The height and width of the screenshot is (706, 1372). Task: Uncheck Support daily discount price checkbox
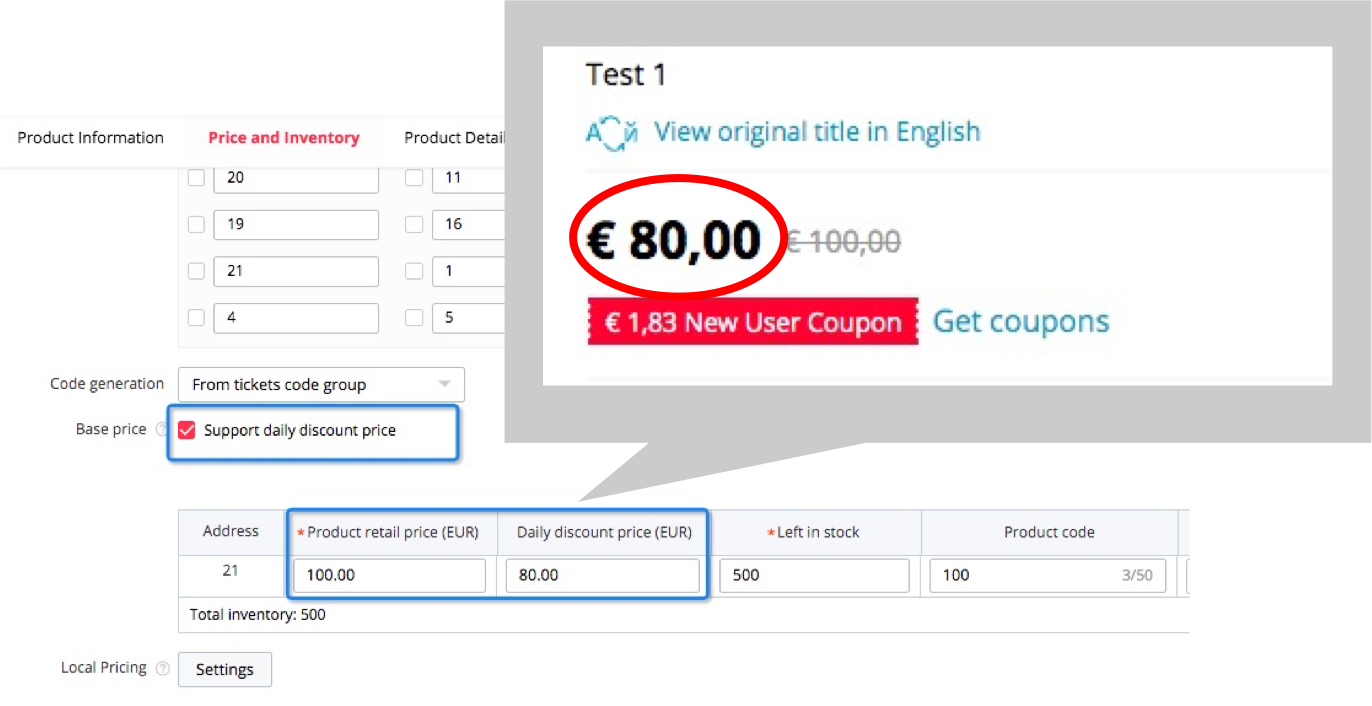[x=187, y=430]
